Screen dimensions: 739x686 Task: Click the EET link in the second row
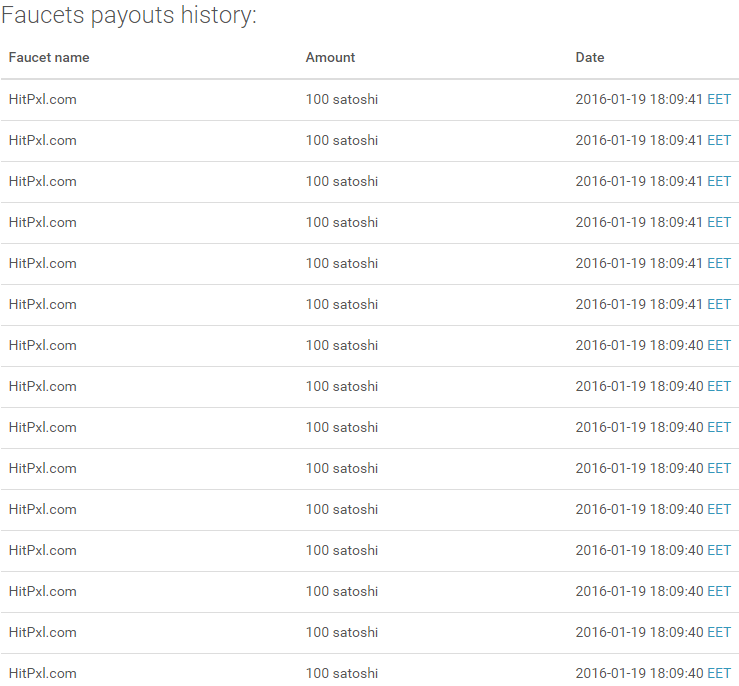point(719,140)
